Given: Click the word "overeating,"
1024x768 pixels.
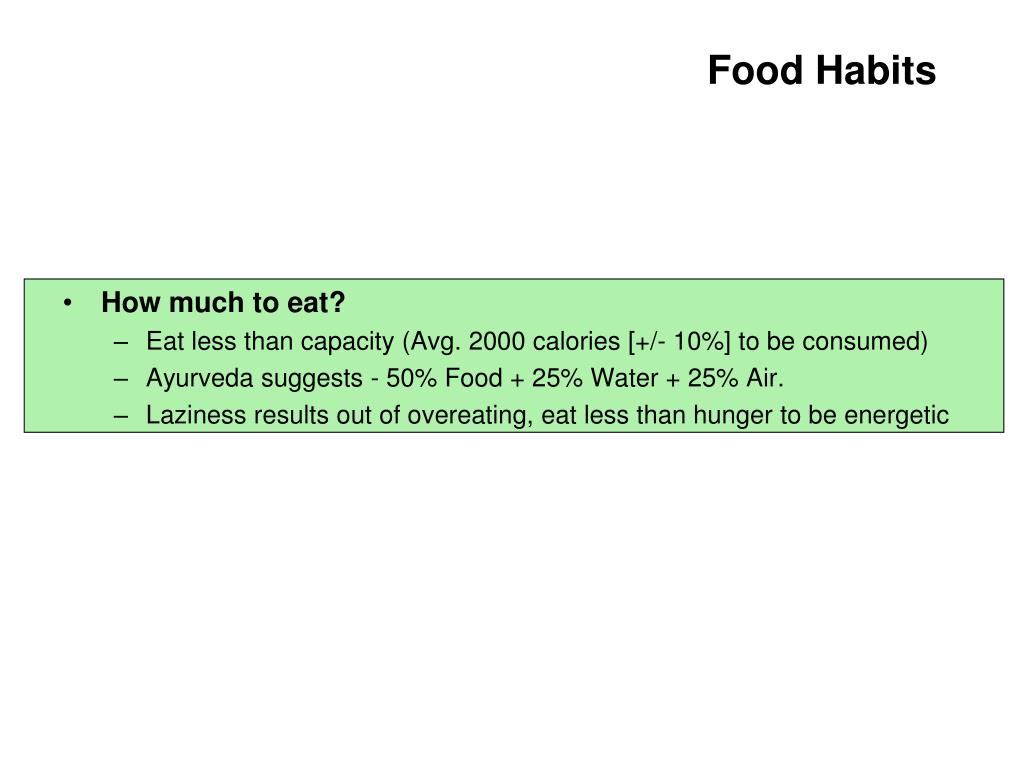Looking at the screenshot, I should click(470, 416).
